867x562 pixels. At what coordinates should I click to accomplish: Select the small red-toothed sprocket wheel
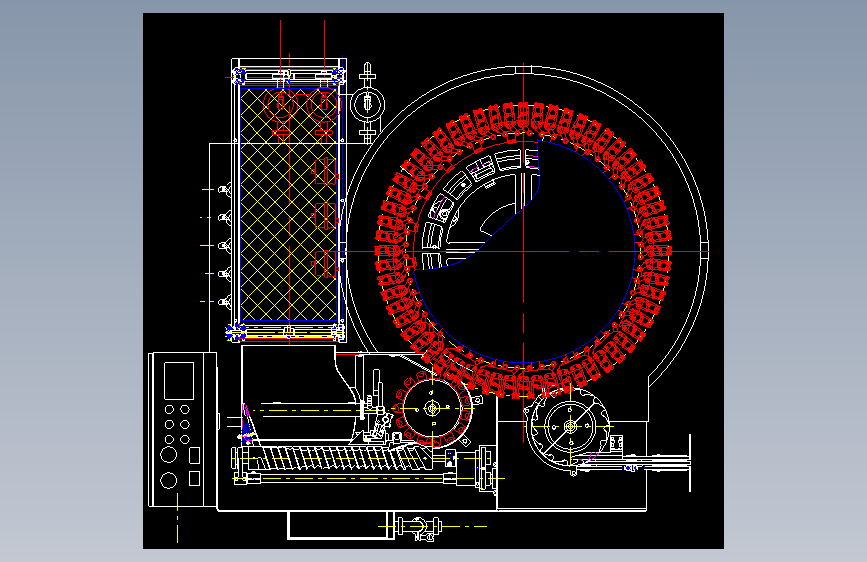pyautogui.click(x=432, y=409)
